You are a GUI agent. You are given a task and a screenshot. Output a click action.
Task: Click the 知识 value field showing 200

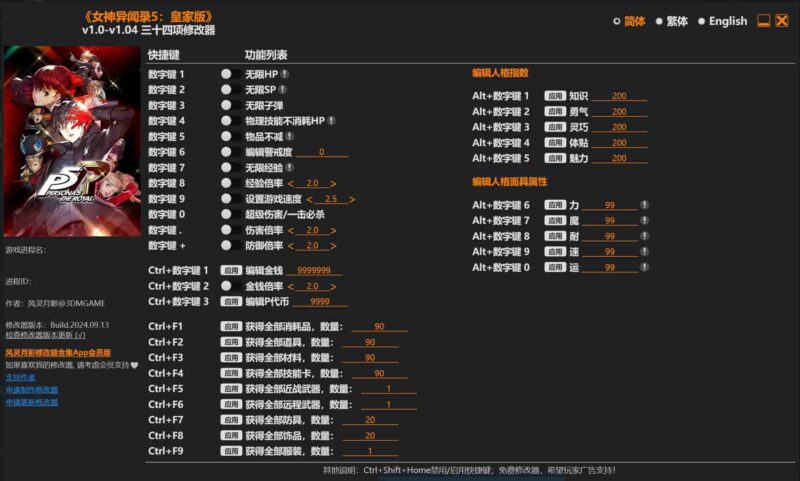point(619,95)
